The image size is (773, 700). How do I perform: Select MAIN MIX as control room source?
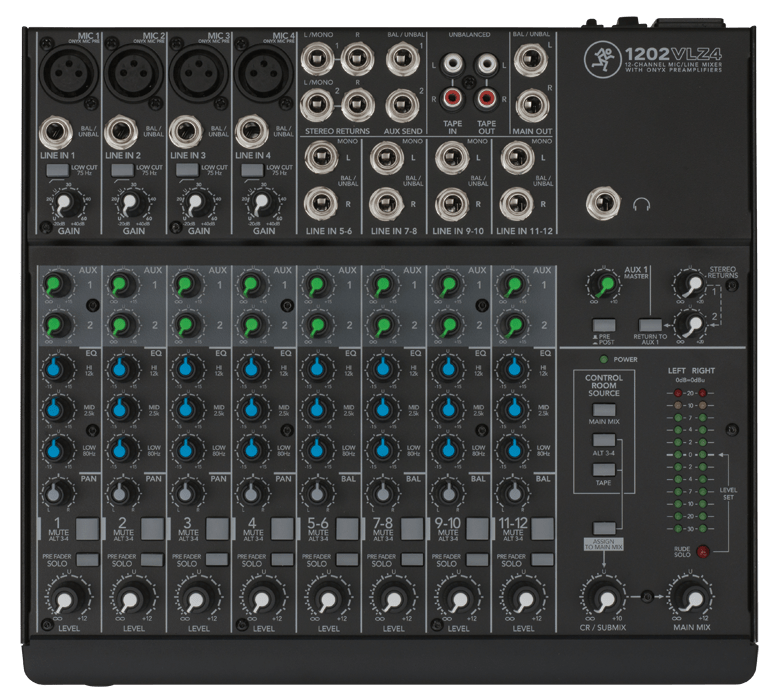click(604, 410)
